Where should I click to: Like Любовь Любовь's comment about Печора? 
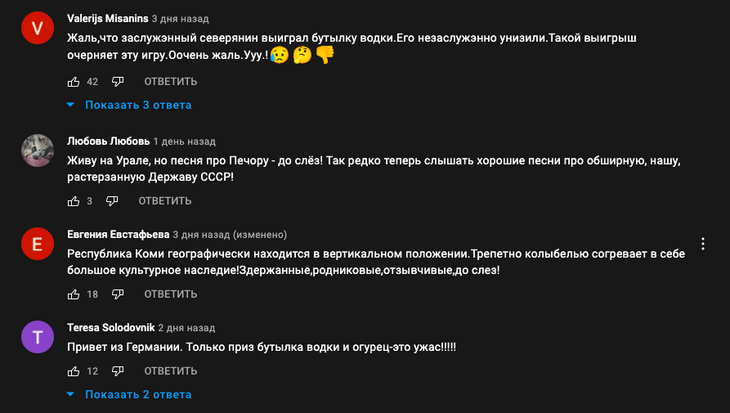pyautogui.click(x=73, y=201)
